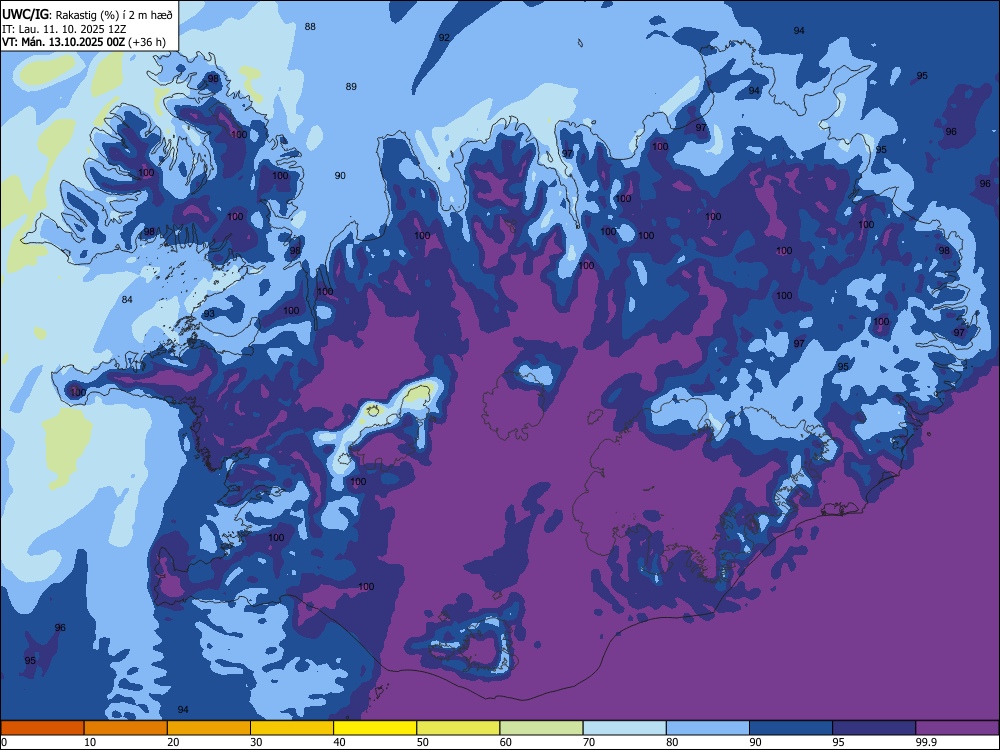Click the map humidity value '89'
This screenshot has height=750, width=1000.
(x=351, y=87)
